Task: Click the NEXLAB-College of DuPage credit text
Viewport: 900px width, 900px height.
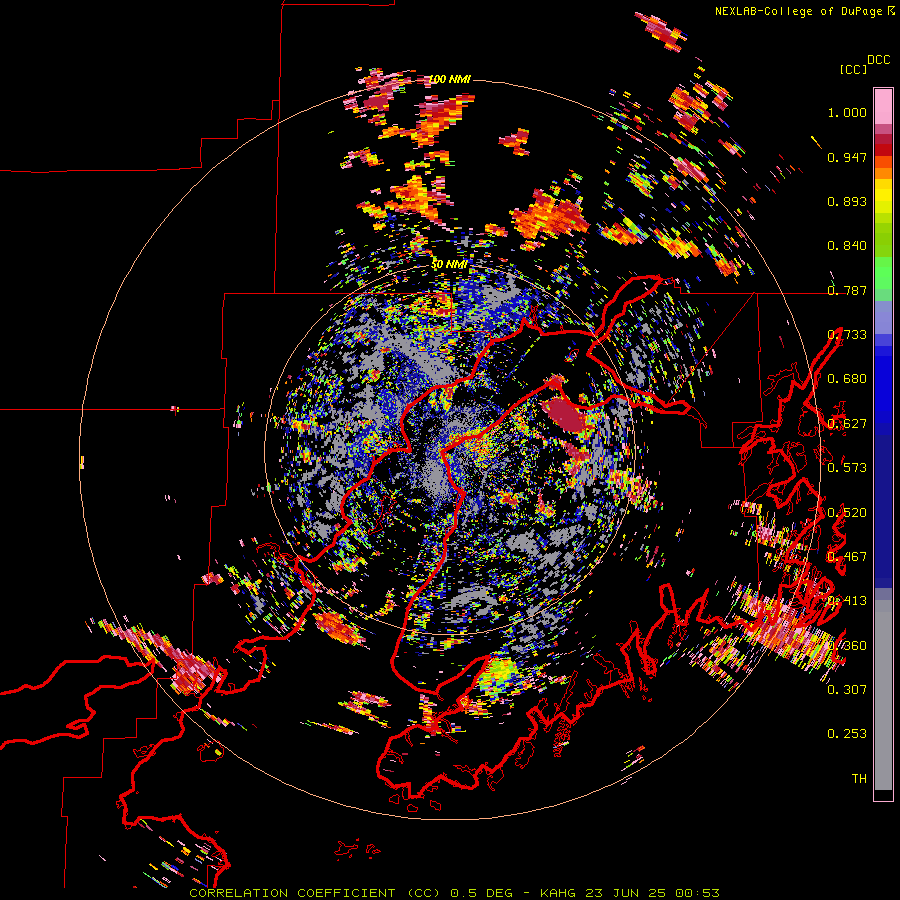Action: (x=798, y=11)
